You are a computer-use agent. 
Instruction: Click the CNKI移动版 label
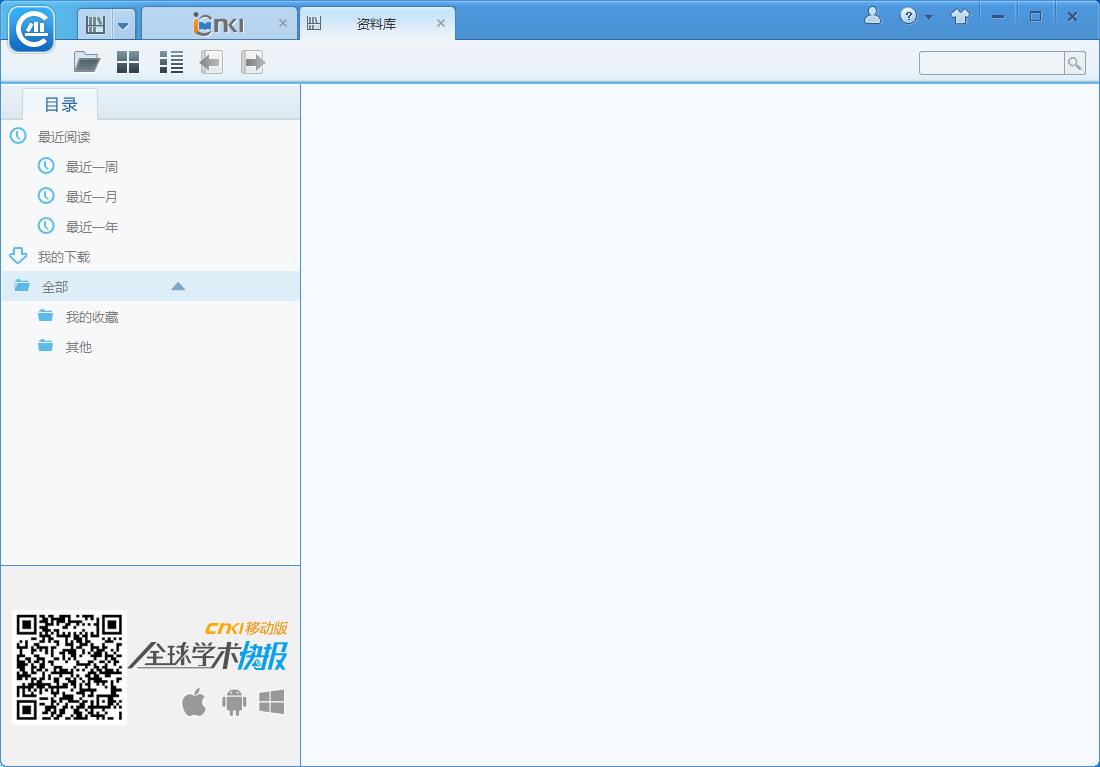[x=246, y=628]
